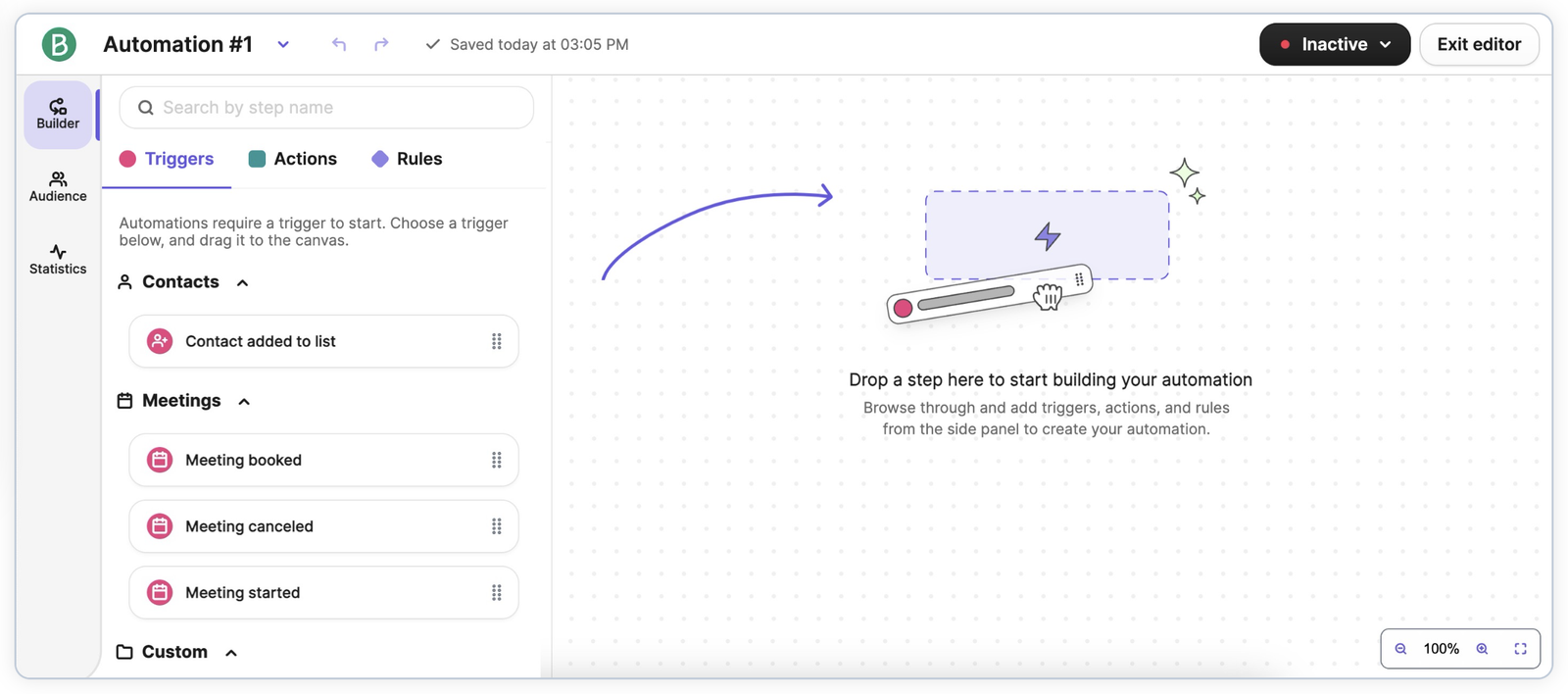Click the undo arrow icon
This screenshot has width=1568, height=694.
(339, 44)
